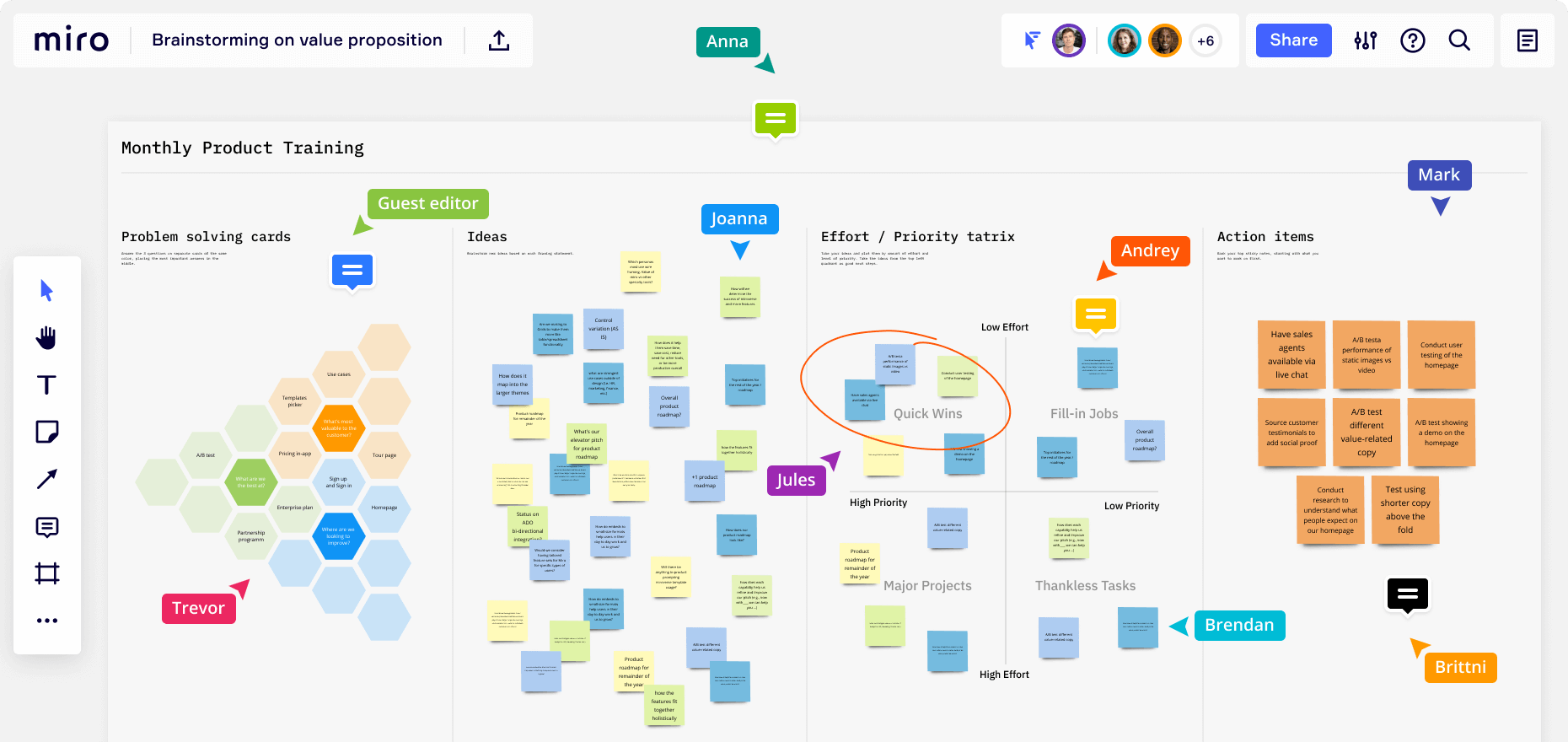Select the frame tool
The image size is (1568, 742).
[x=46, y=574]
